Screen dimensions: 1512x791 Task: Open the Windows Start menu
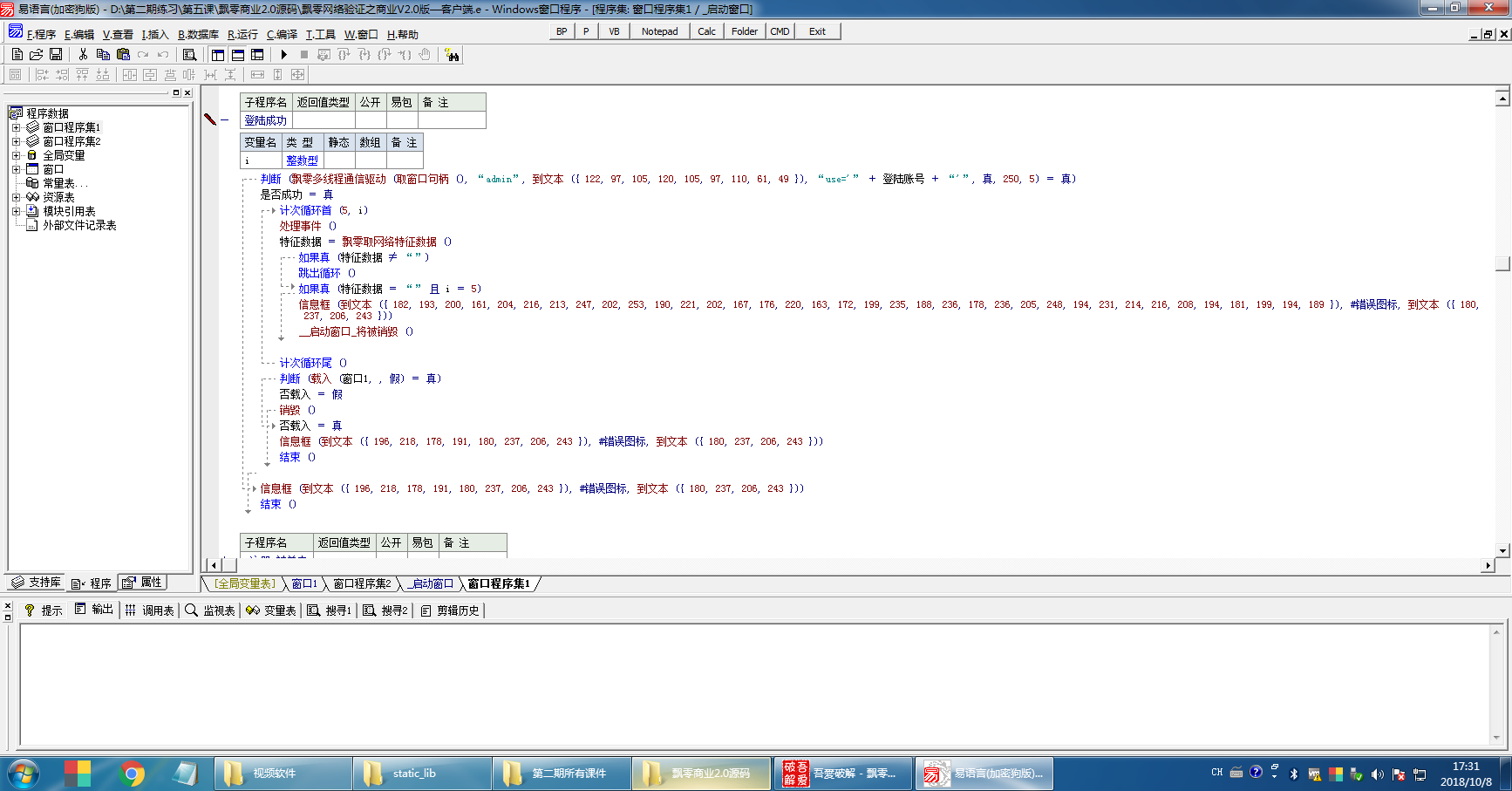24,774
